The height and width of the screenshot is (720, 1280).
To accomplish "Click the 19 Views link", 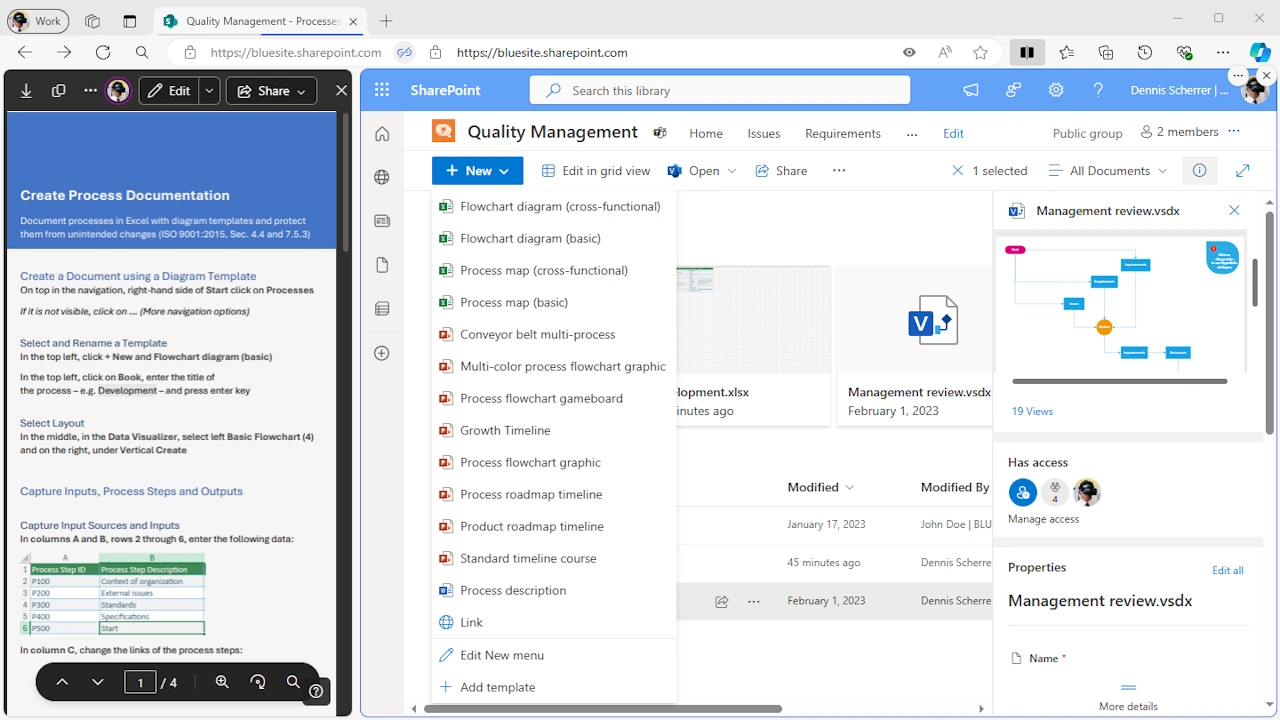I will [x=1032, y=411].
